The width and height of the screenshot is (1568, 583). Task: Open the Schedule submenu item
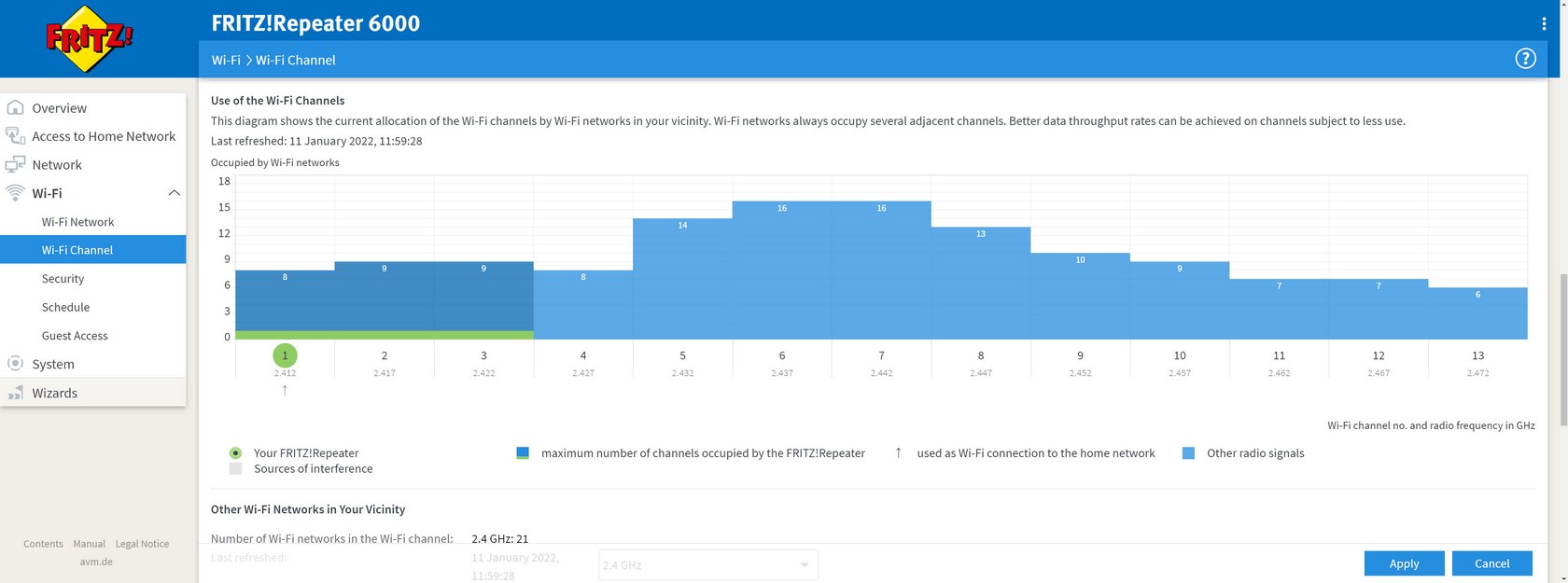93,307
